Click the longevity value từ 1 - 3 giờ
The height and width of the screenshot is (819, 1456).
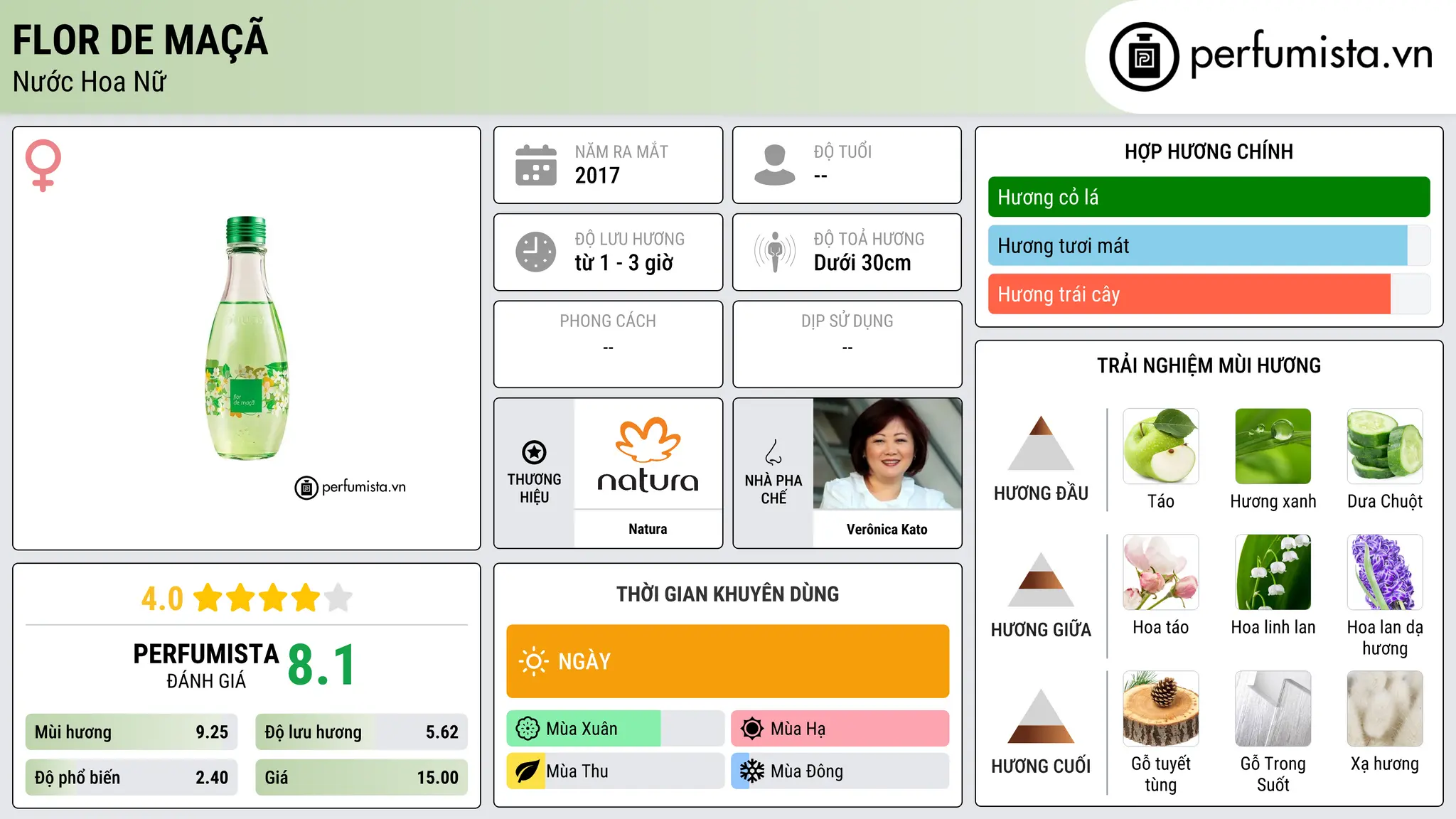coord(623,263)
